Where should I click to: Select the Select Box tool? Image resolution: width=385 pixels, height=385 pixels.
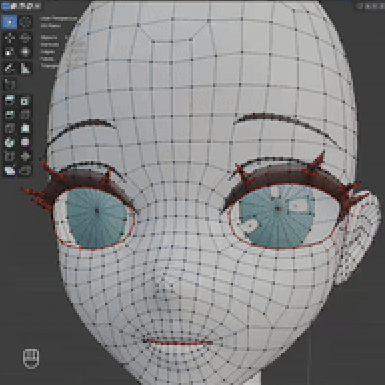pos(9,22)
